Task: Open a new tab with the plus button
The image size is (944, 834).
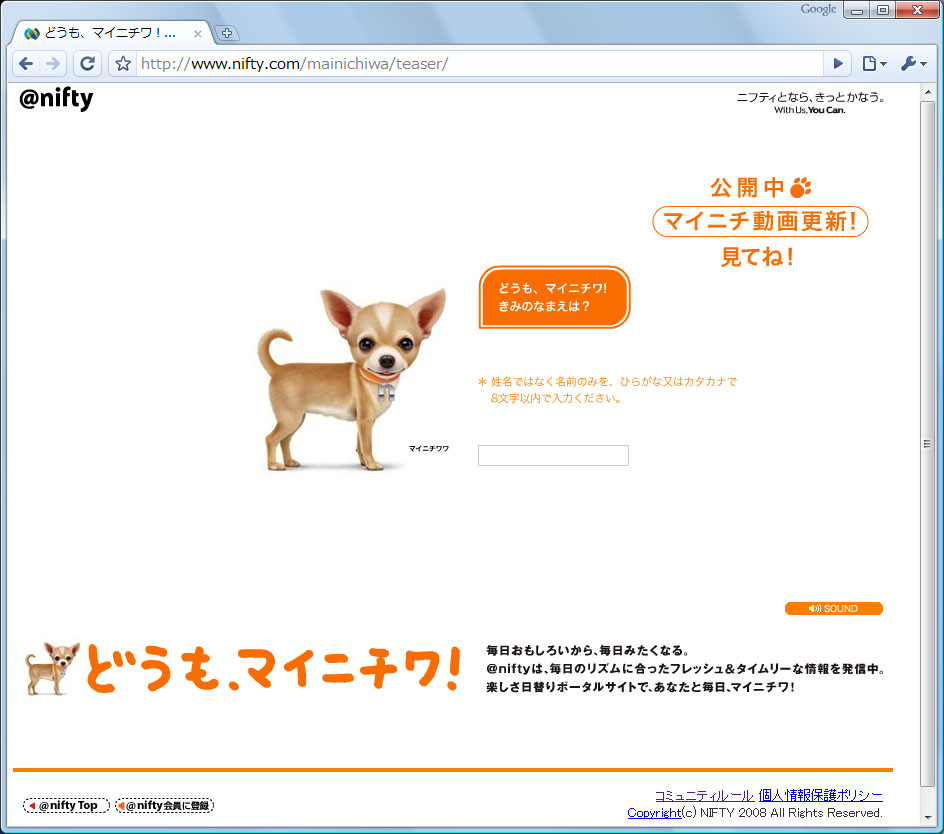Action: (x=227, y=33)
